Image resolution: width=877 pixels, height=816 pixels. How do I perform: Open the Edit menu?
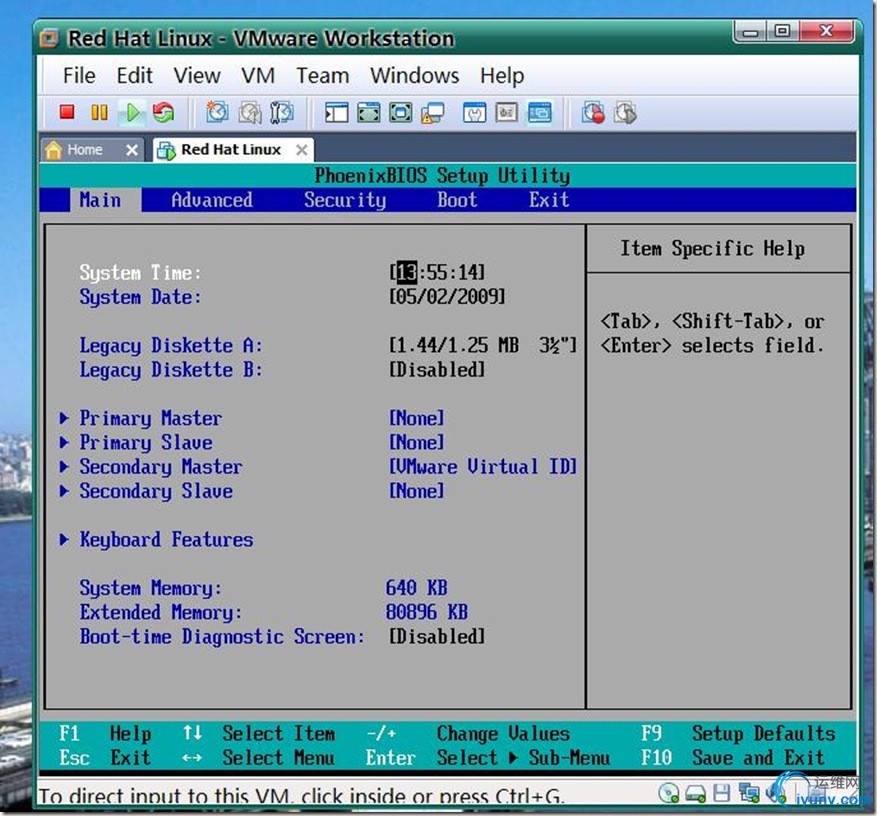pyautogui.click(x=134, y=76)
